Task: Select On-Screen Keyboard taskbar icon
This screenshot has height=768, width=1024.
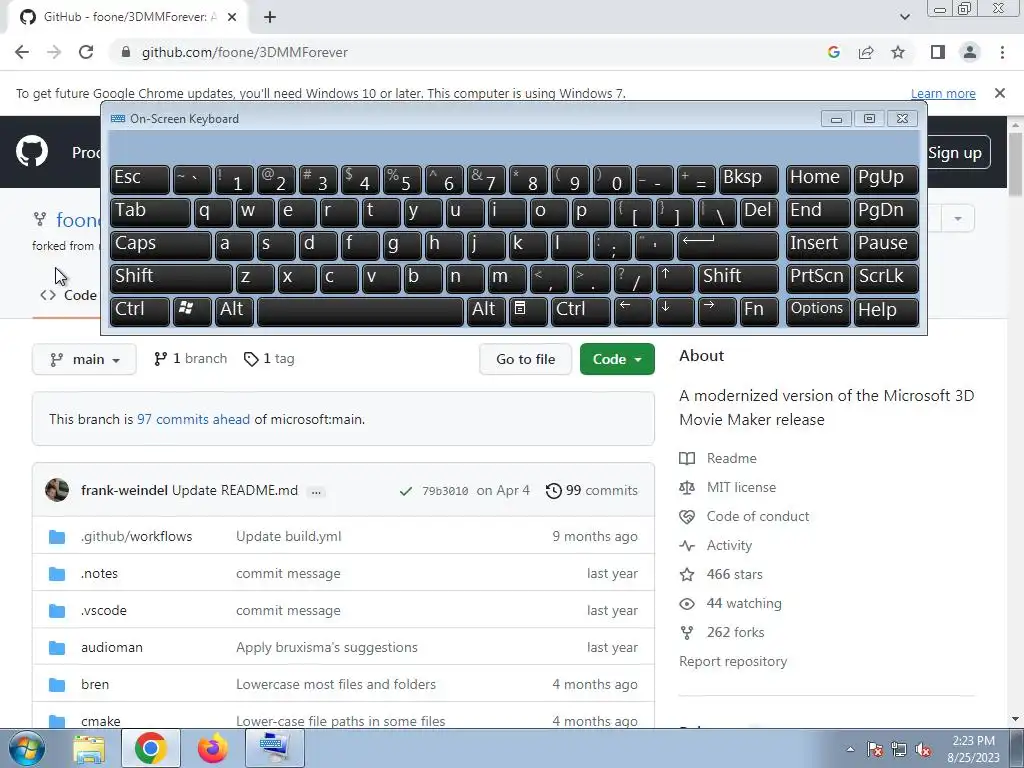Action: coord(273,748)
